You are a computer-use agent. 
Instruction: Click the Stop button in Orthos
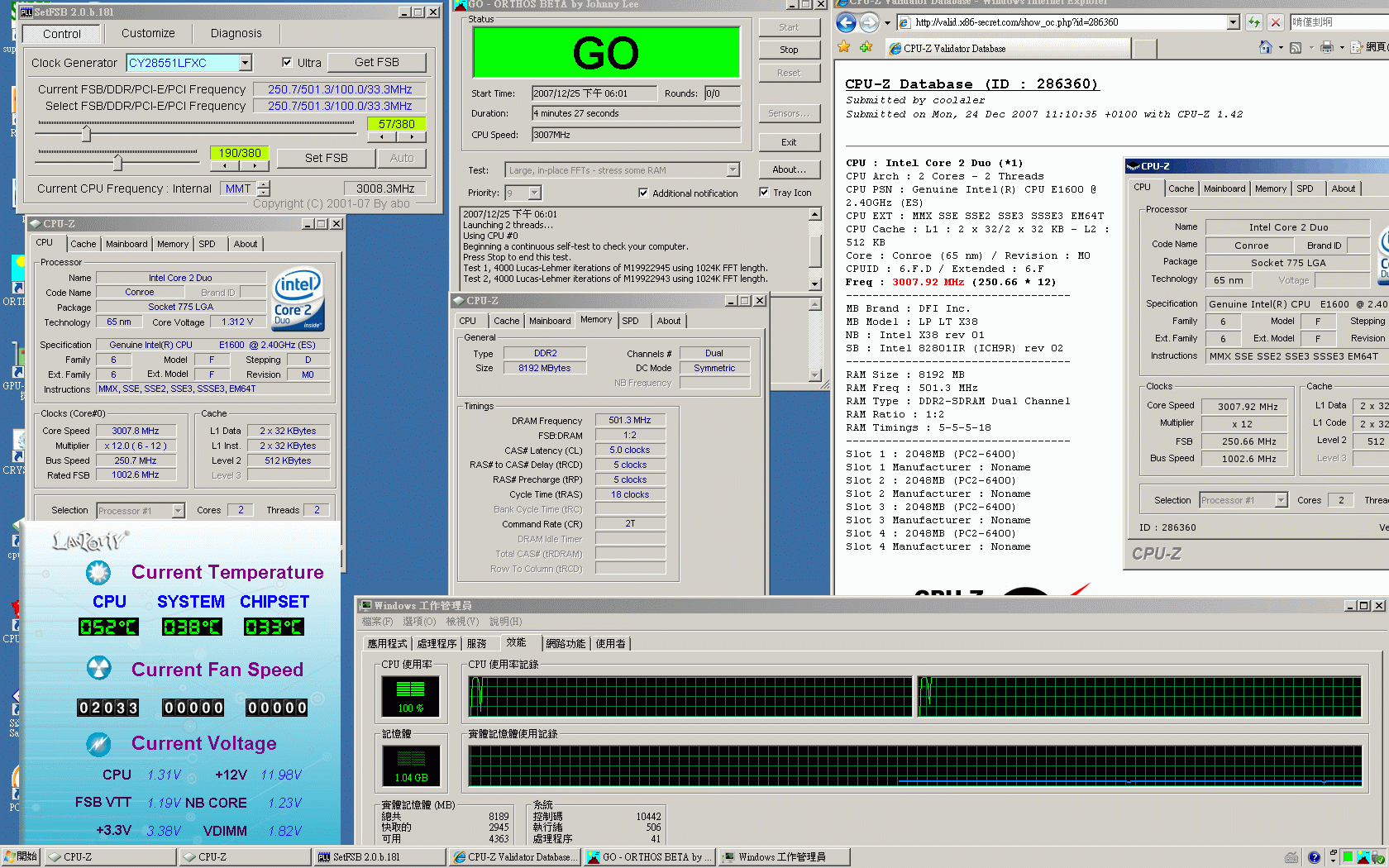789,50
